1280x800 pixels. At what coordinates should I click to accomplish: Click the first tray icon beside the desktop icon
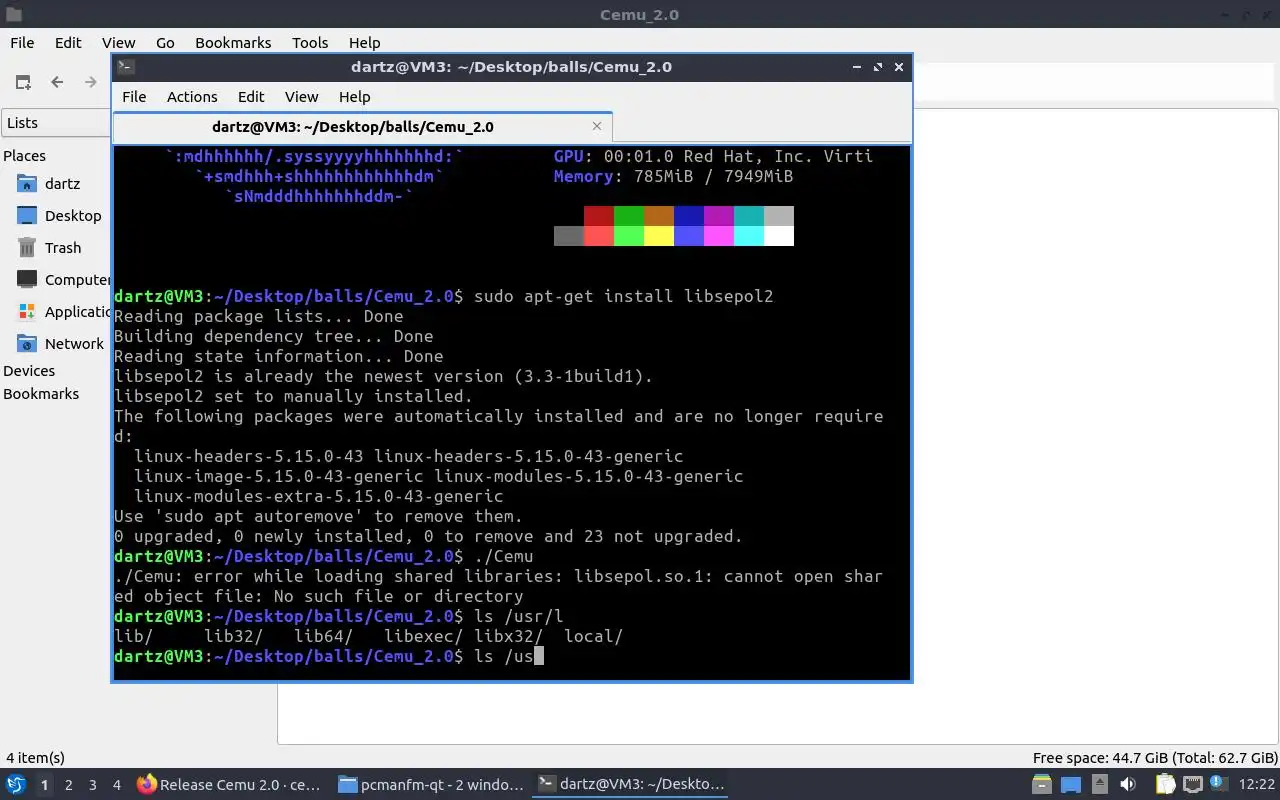click(1042, 784)
